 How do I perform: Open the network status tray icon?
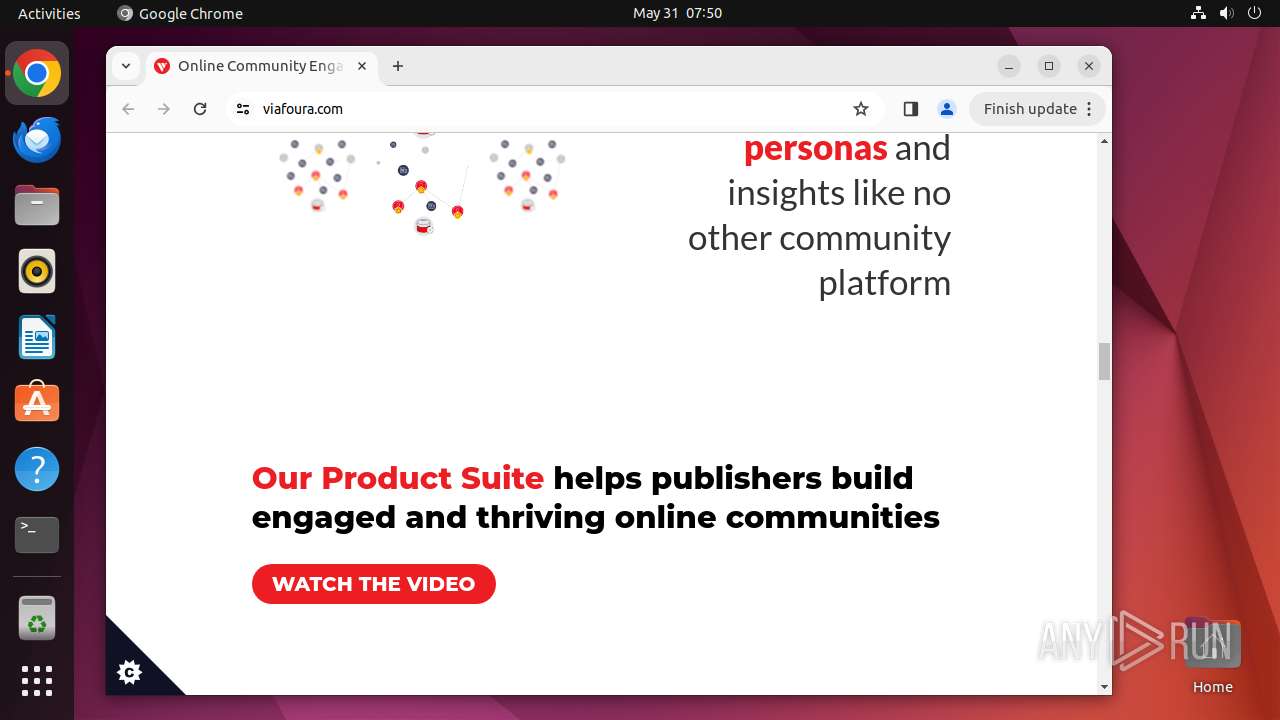pyautogui.click(x=1198, y=13)
